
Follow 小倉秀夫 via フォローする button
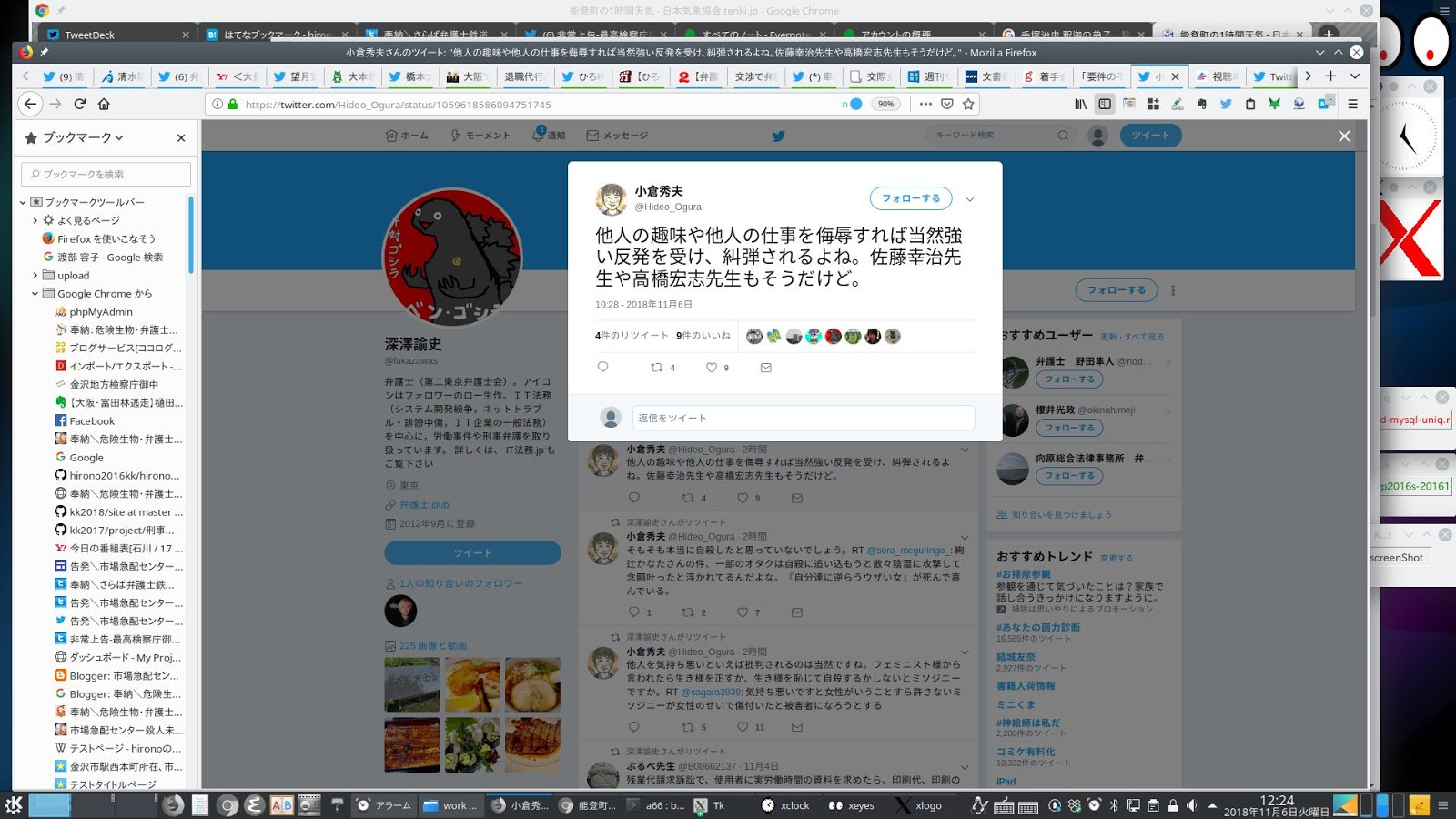pyautogui.click(x=911, y=198)
